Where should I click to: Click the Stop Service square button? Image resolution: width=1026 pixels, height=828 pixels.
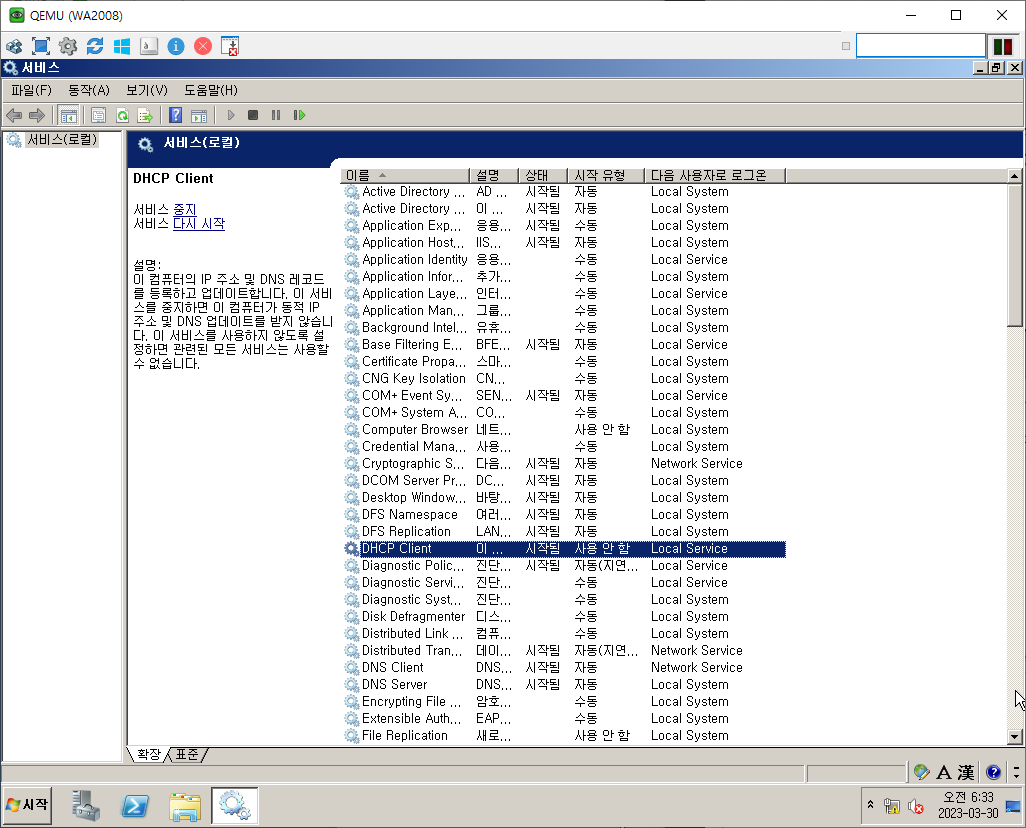click(253, 116)
